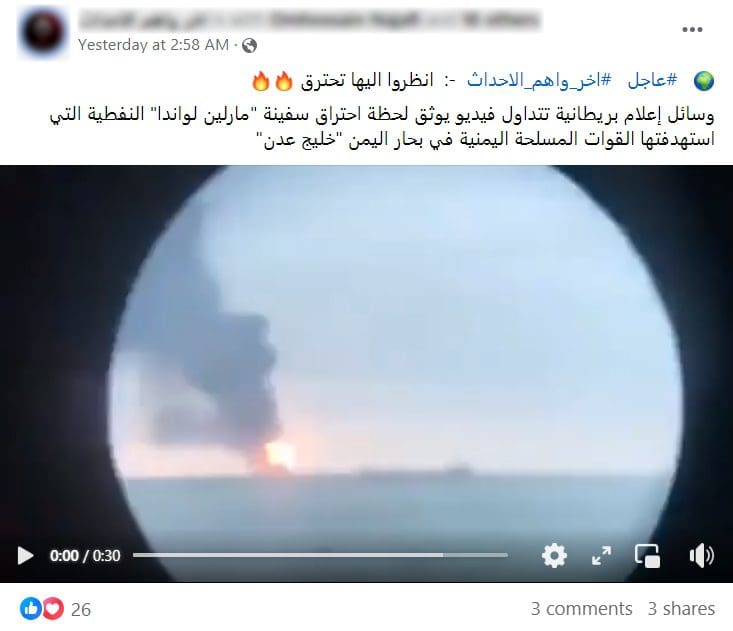733x631 pixels.
Task: Click the poster's profile picture
Action: coord(43,32)
